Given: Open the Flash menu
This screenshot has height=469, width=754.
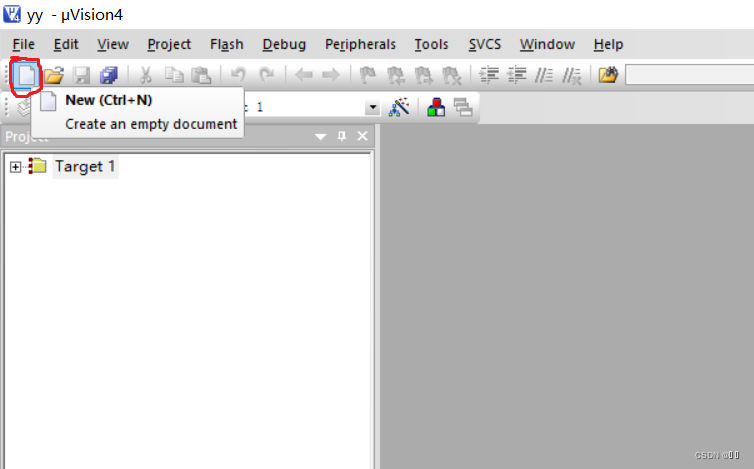Looking at the screenshot, I should (226, 44).
